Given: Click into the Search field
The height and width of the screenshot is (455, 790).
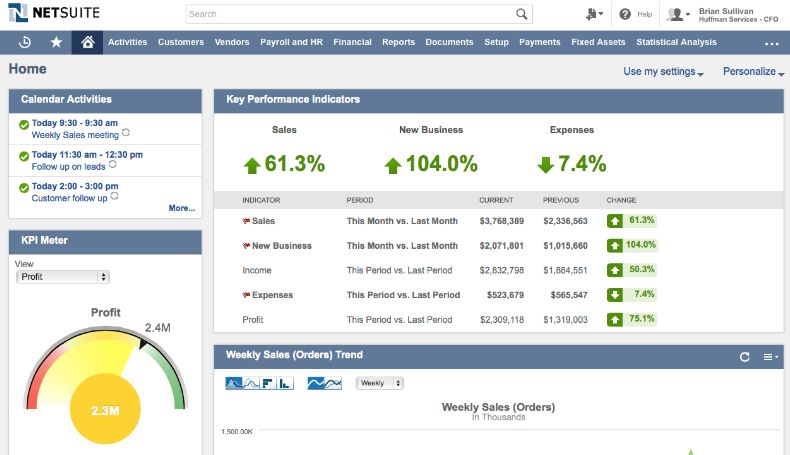Looking at the screenshot, I should (350, 14).
